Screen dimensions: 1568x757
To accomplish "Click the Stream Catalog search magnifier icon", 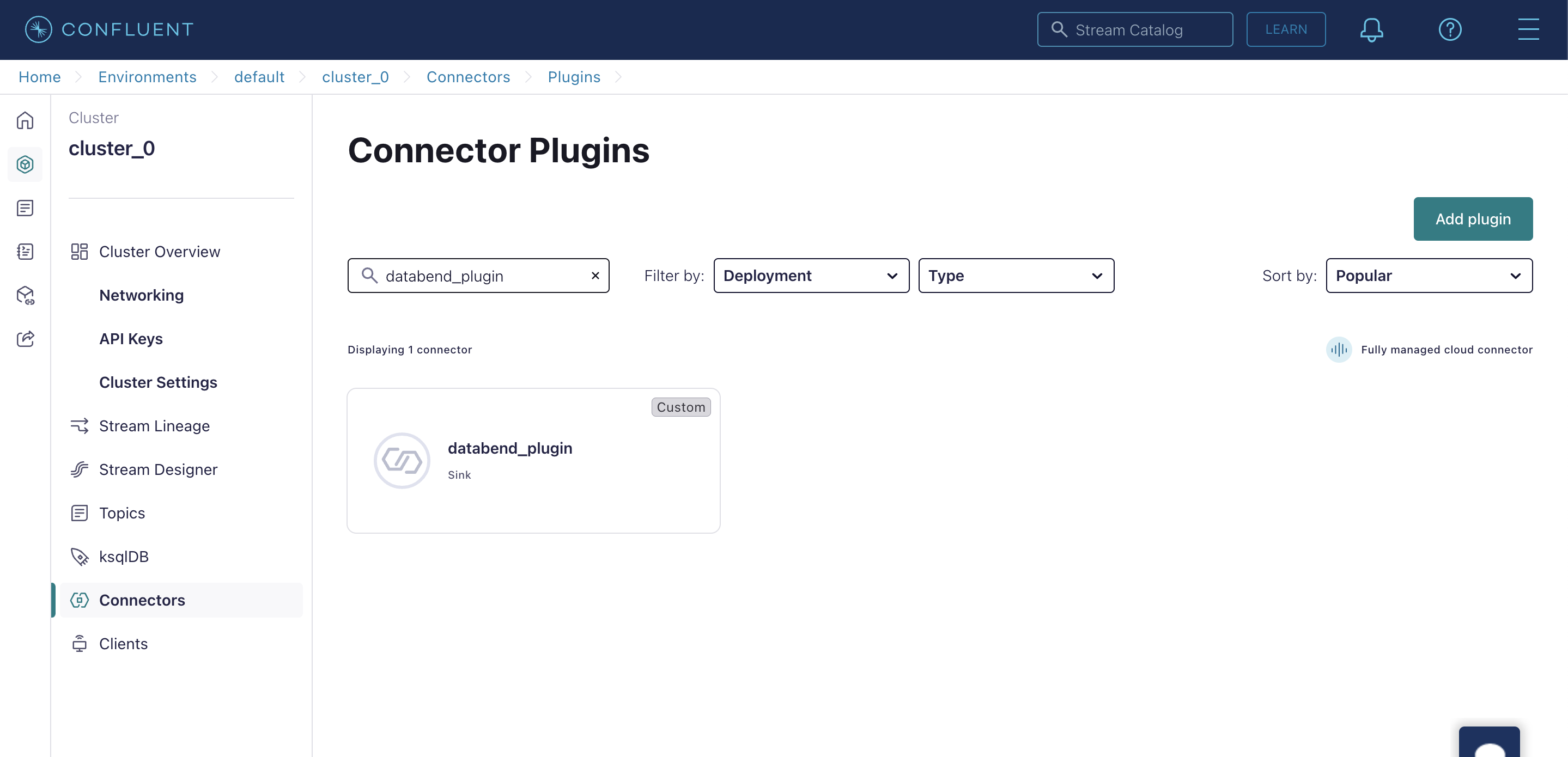I will tap(1059, 29).
